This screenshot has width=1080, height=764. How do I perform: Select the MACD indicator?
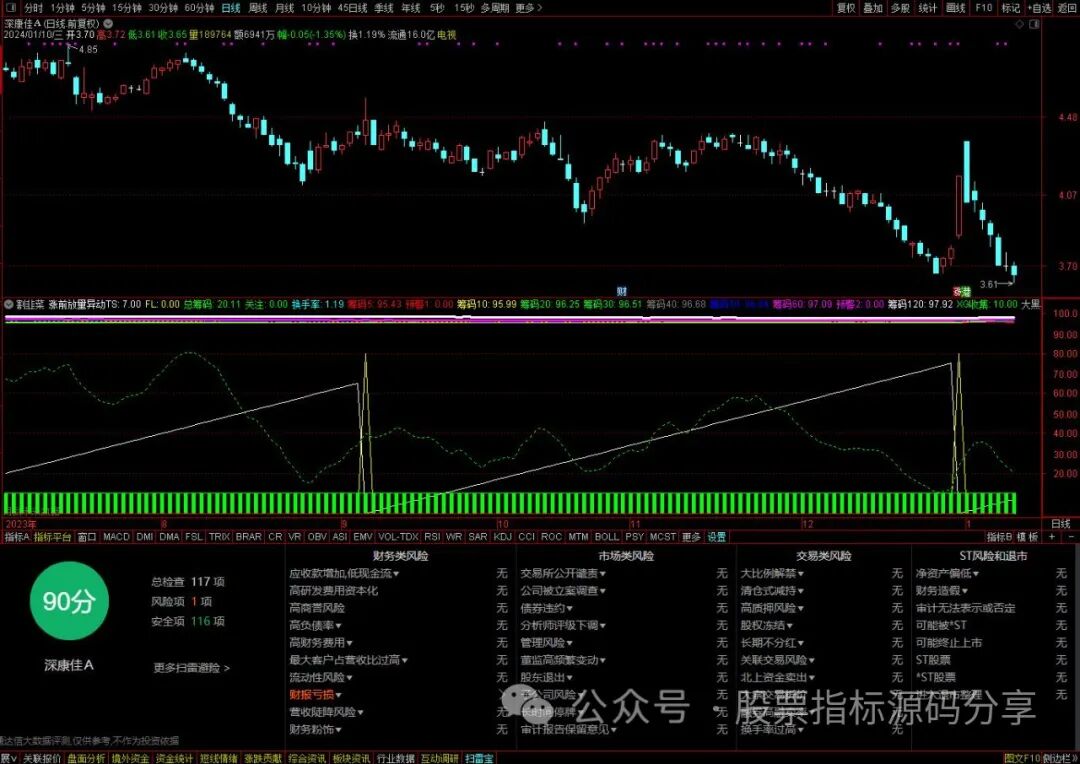click(x=116, y=537)
